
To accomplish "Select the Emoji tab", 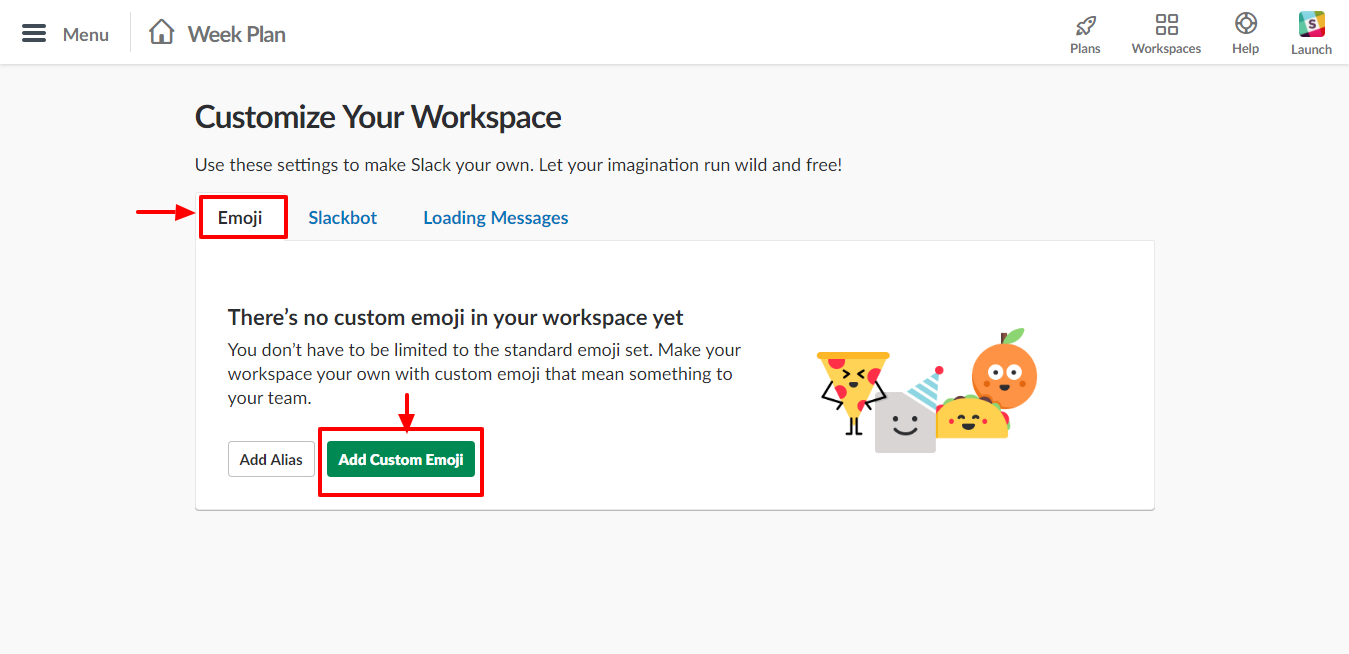I will click(243, 217).
